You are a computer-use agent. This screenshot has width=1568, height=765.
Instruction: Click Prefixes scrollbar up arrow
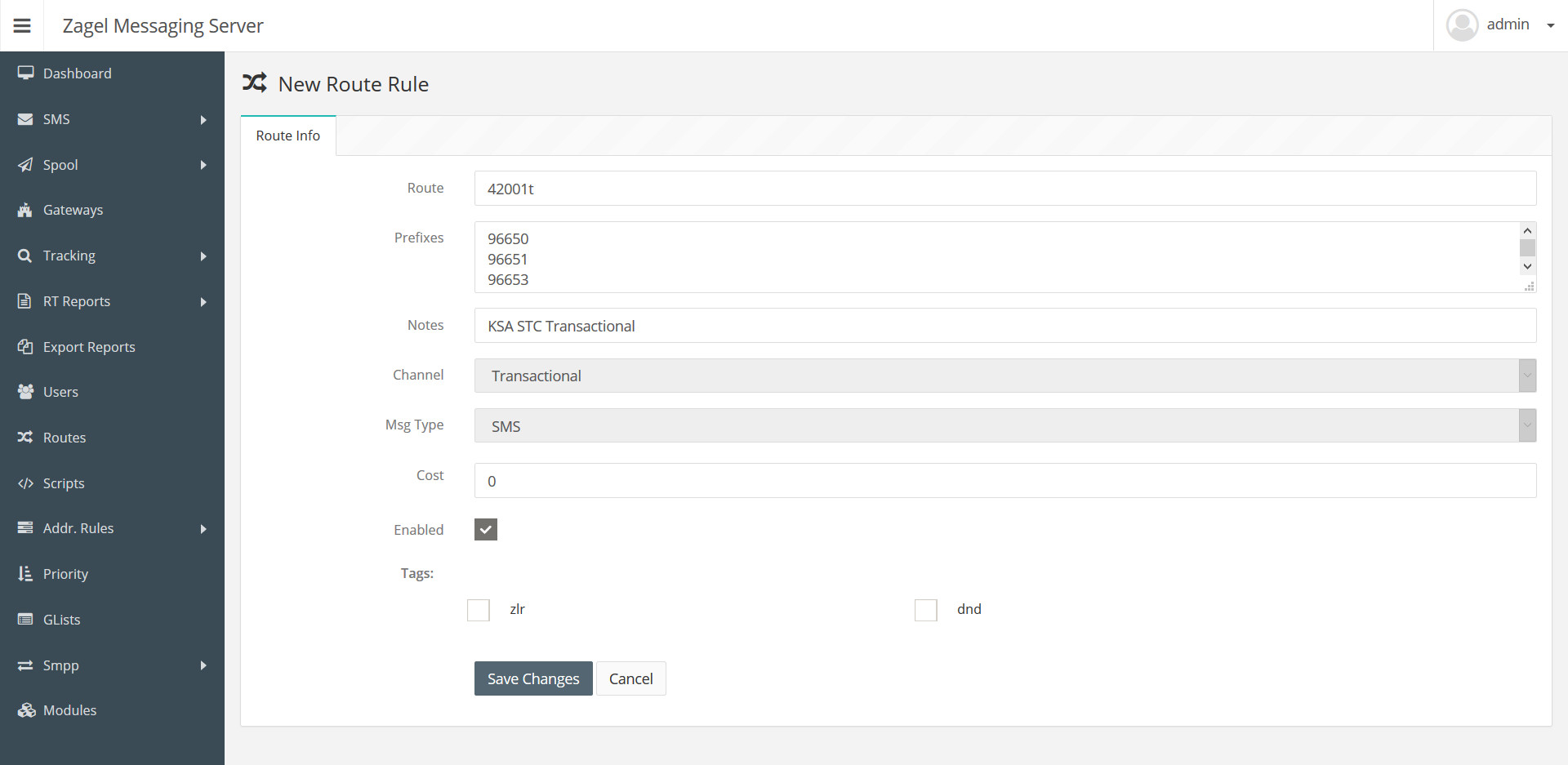[x=1527, y=230]
